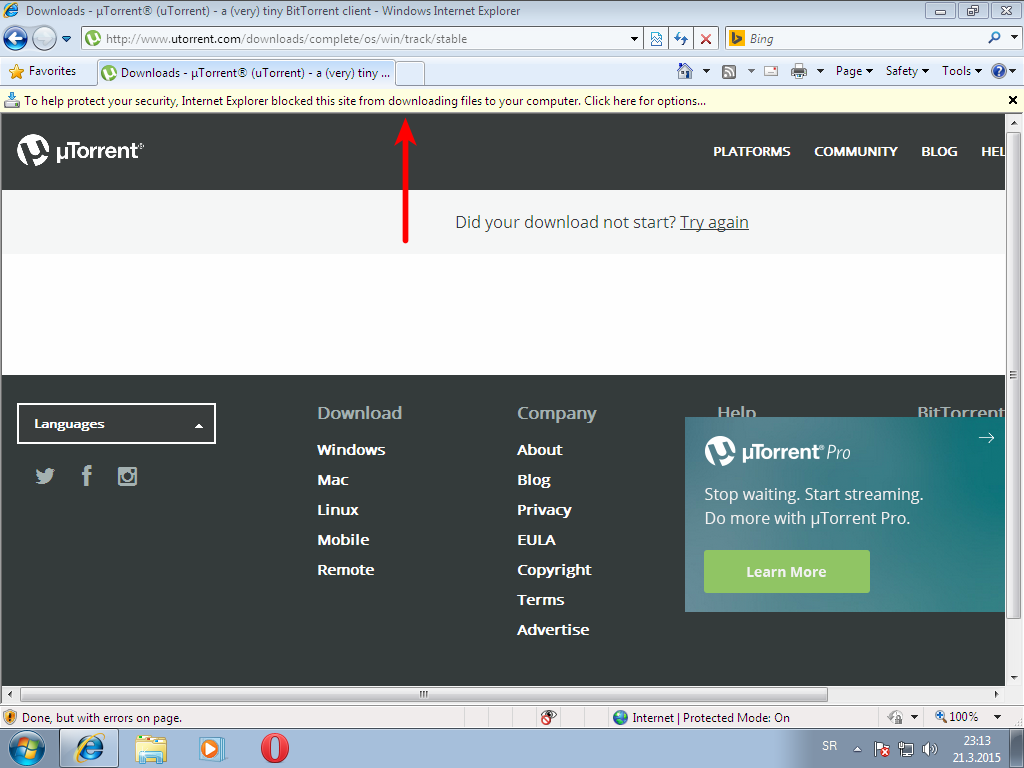Open the Advertise link
1024x768 pixels.
[x=553, y=630]
